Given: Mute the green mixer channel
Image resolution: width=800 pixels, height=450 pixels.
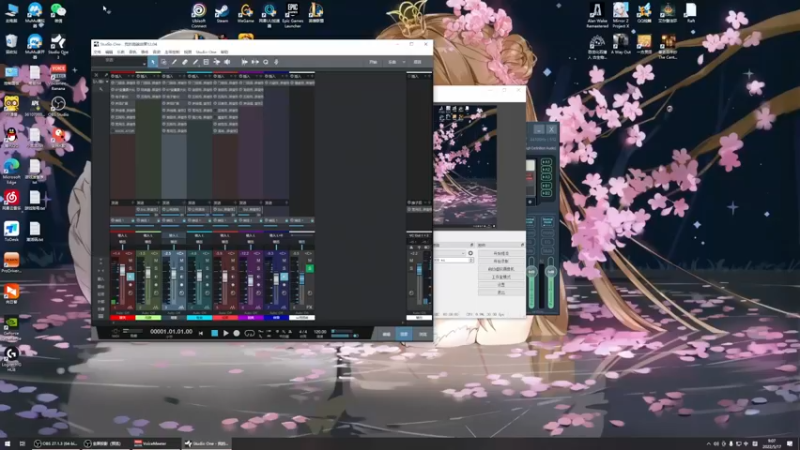Looking at the screenshot, I should click(x=156, y=260).
